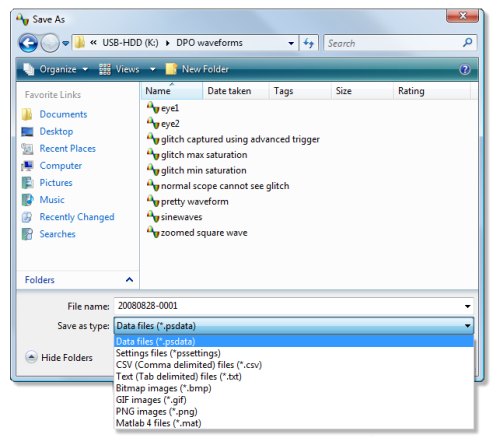Expand the address bar path dropdown
The height and width of the screenshot is (445, 500).
click(x=291, y=43)
